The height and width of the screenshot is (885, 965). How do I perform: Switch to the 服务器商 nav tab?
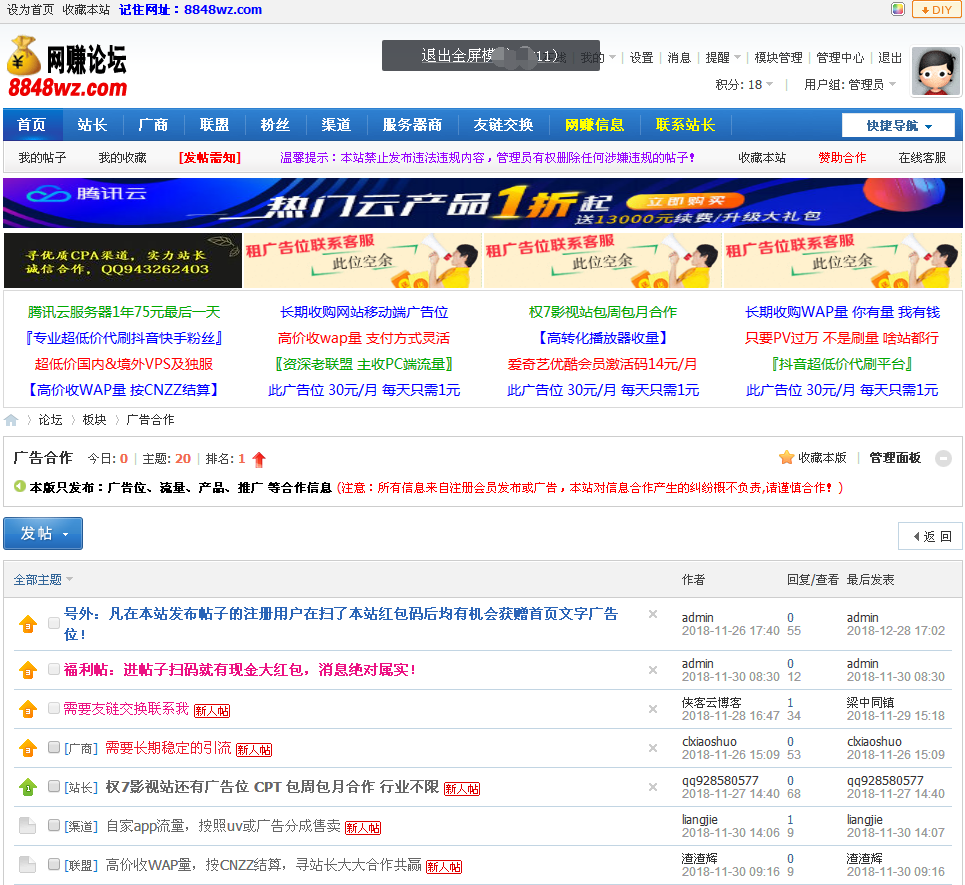pyautogui.click(x=412, y=125)
